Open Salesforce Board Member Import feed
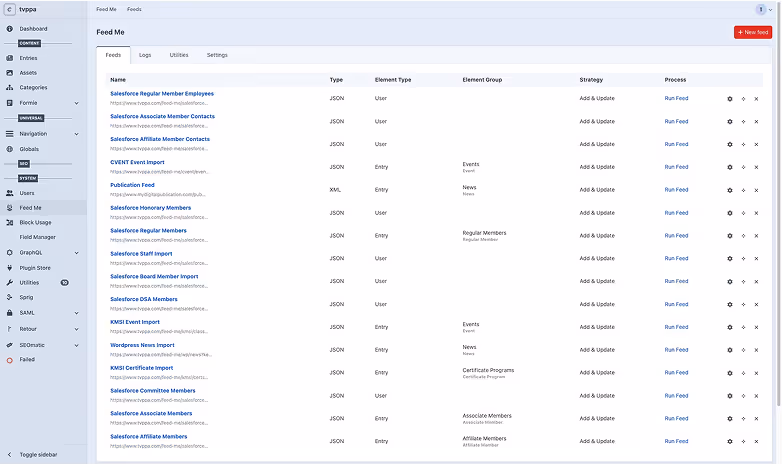 [x=154, y=276]
